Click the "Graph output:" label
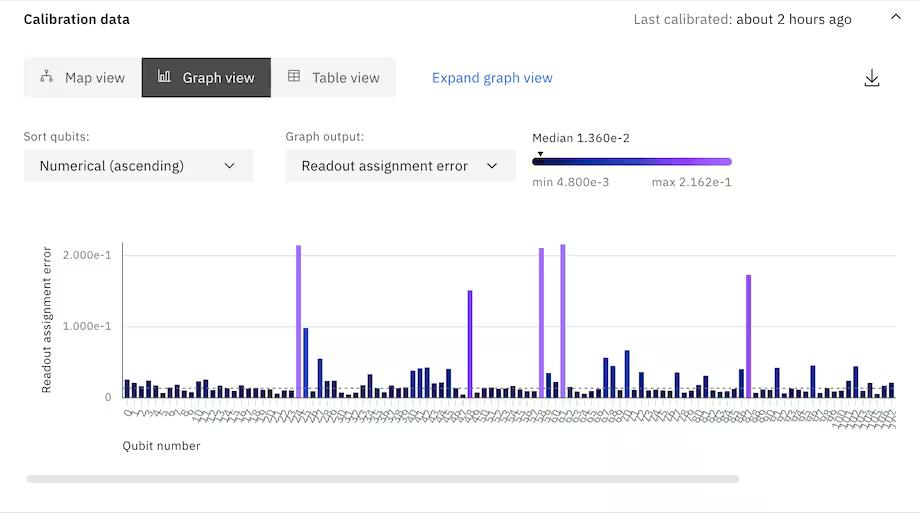 pos(324,137)
